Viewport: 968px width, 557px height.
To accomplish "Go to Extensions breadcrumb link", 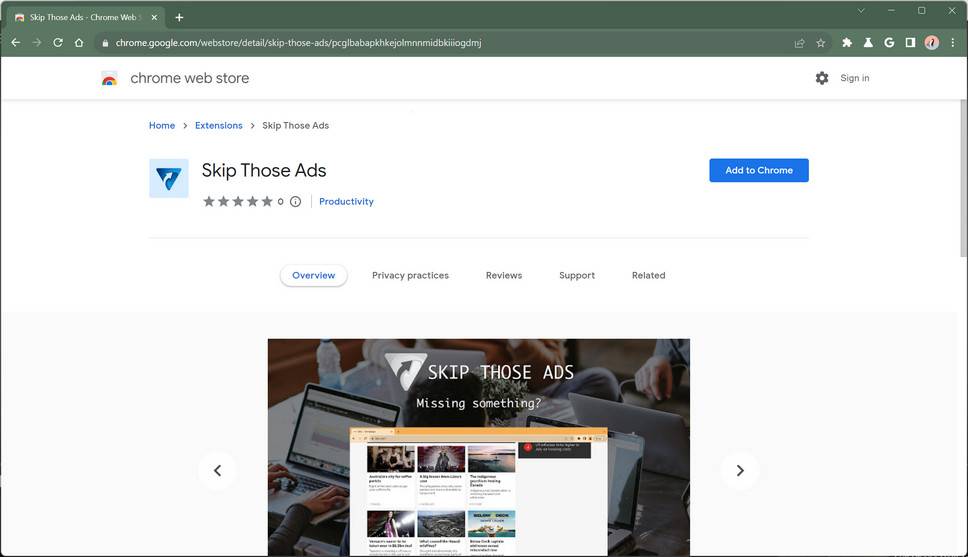I will pos(219,125).
